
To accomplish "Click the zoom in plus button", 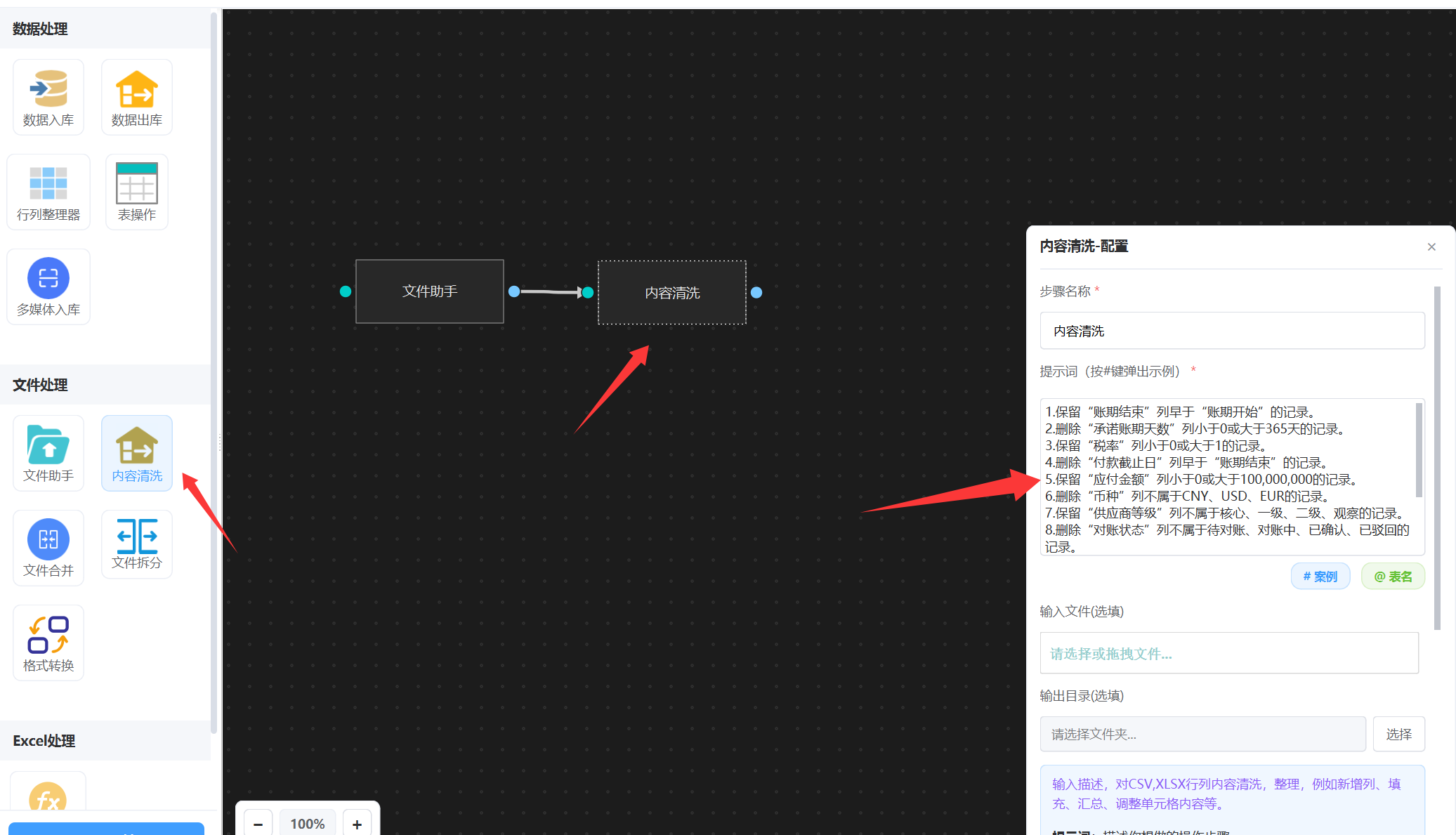I will coord(357,824).
